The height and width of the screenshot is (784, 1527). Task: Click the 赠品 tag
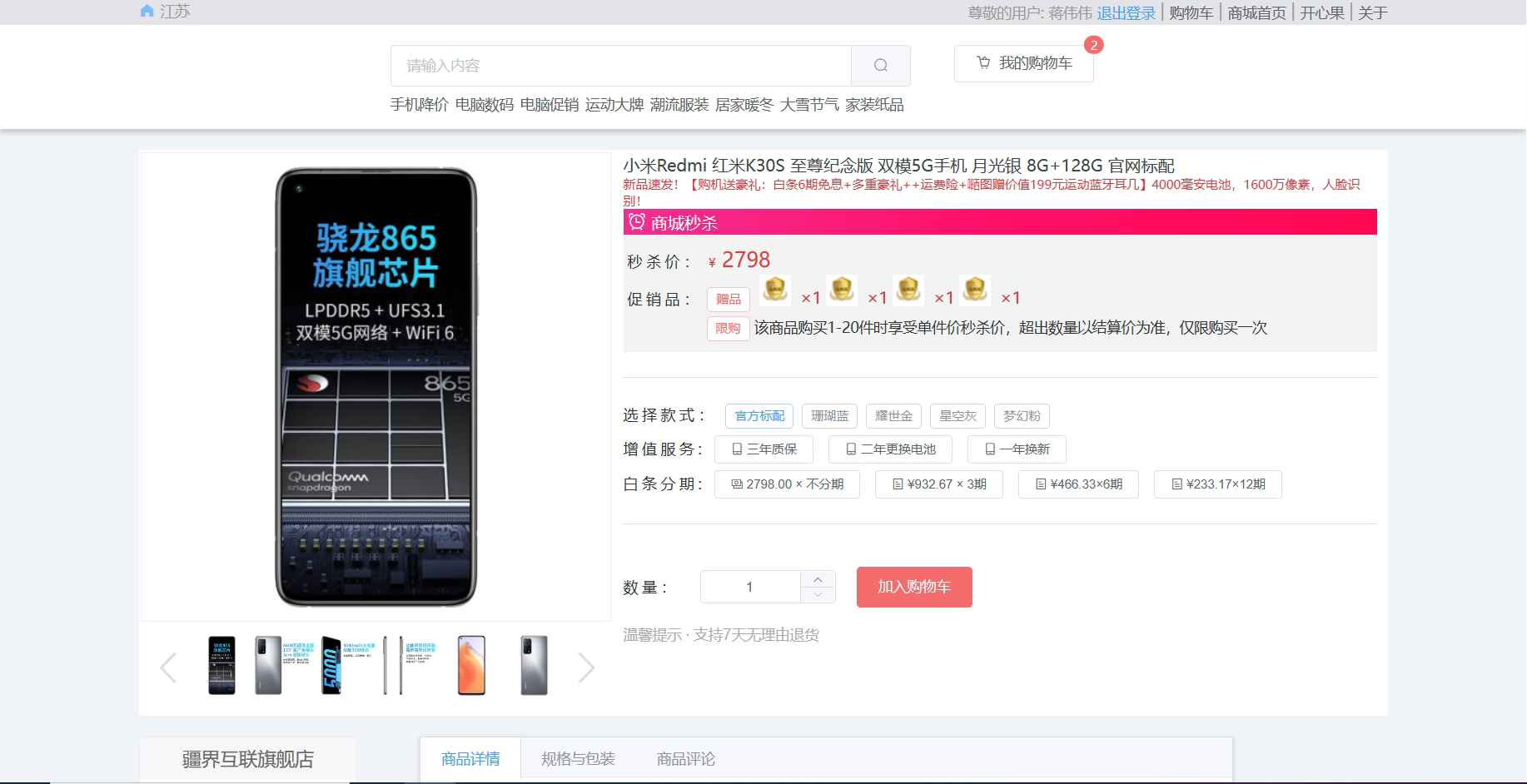pos(729,299)
